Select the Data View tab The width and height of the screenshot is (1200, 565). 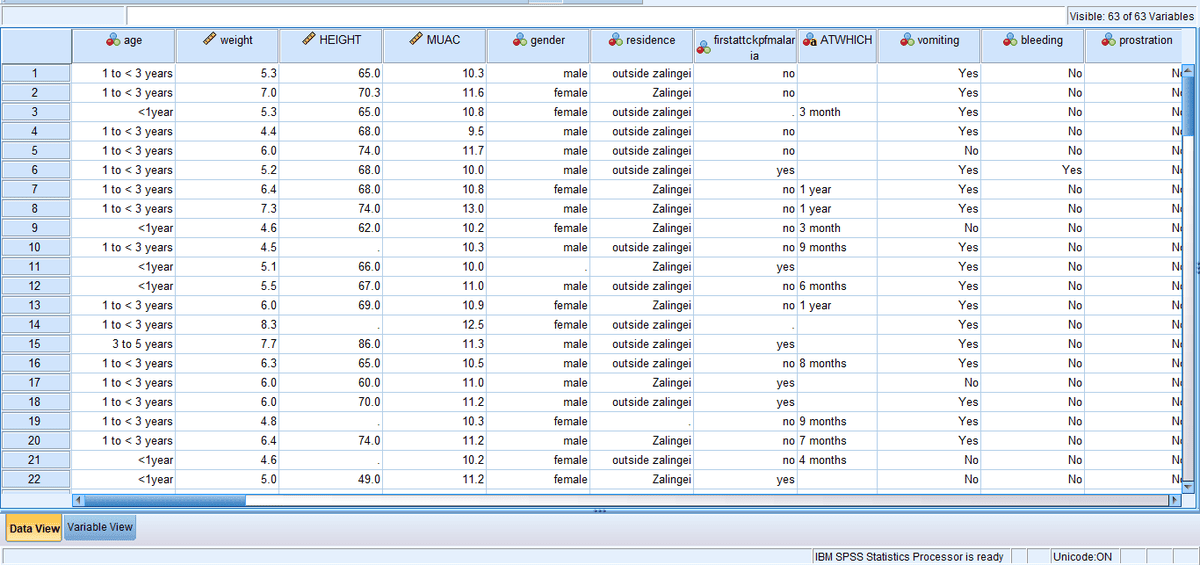pos(34,528)
